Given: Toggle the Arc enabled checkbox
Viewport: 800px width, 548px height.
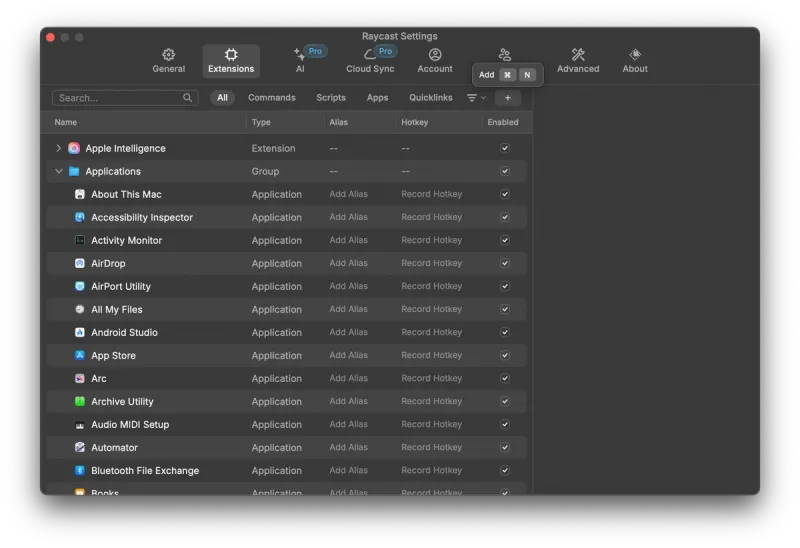Looking at the screenshot, I should tap(505, 378).
